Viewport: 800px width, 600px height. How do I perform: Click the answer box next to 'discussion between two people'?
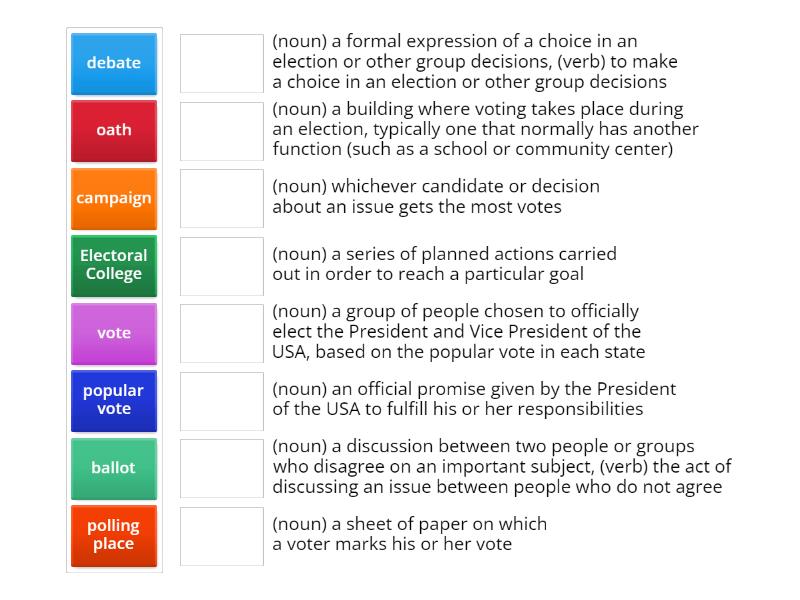click(x=221, y=468)
